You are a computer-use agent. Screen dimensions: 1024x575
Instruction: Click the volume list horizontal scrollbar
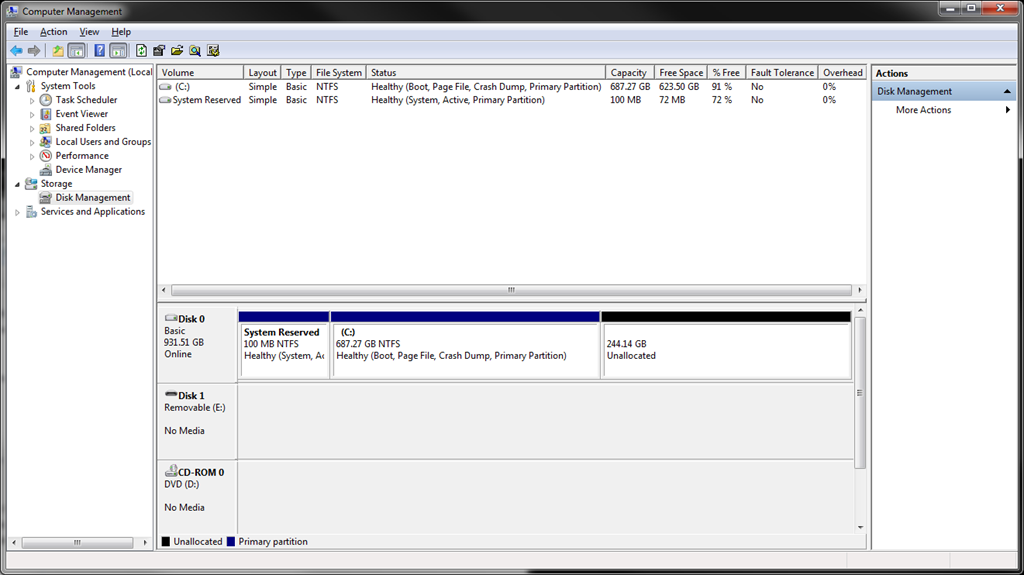pyautogui.click(x=511, y=290)
